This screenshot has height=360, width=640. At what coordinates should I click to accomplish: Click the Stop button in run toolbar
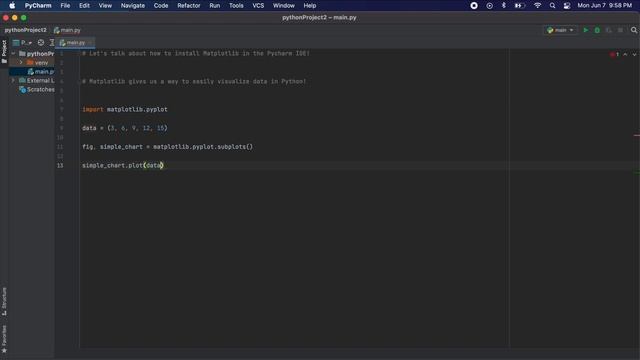620,30
